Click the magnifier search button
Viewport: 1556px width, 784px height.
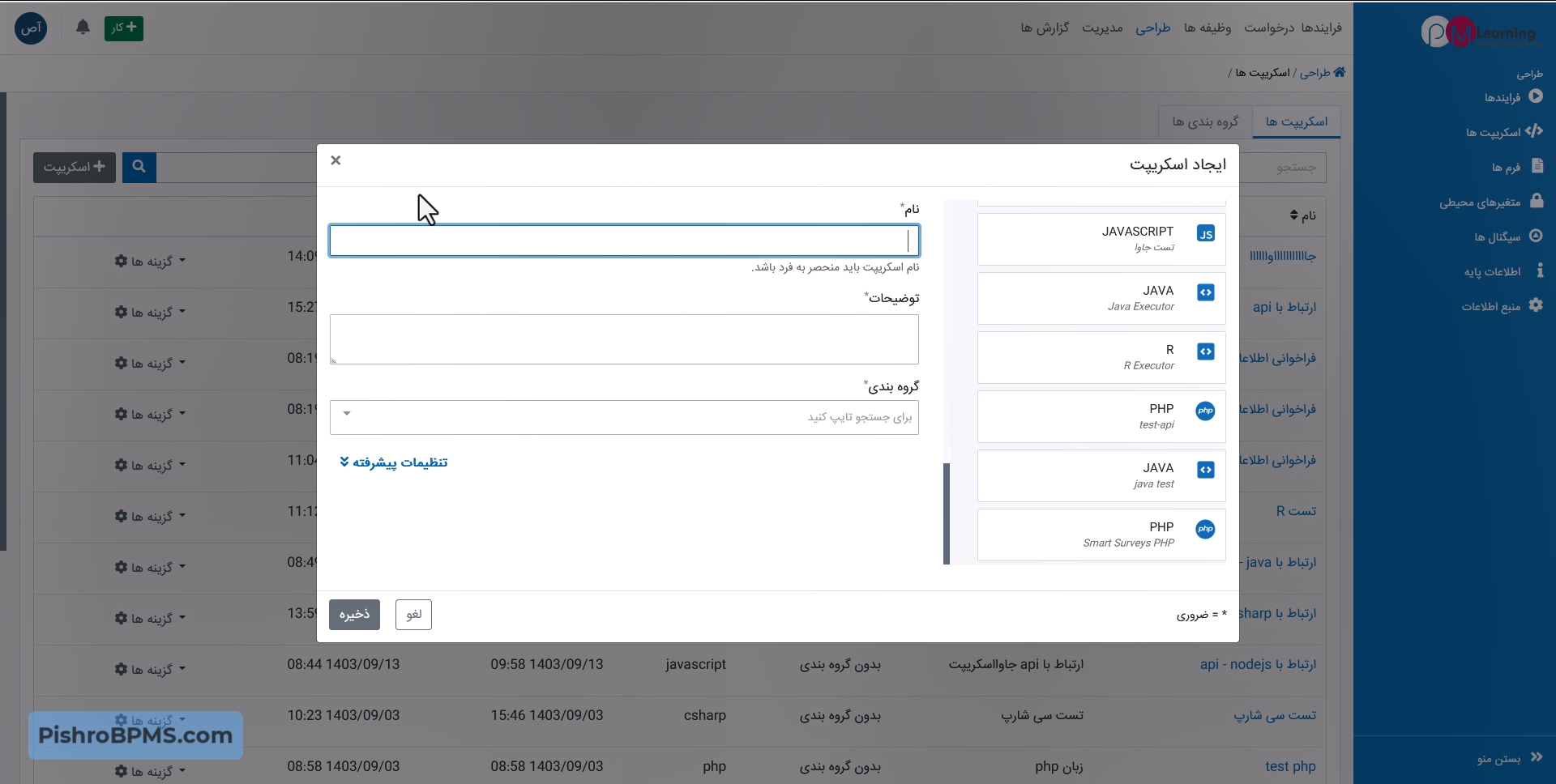[139, 167]
